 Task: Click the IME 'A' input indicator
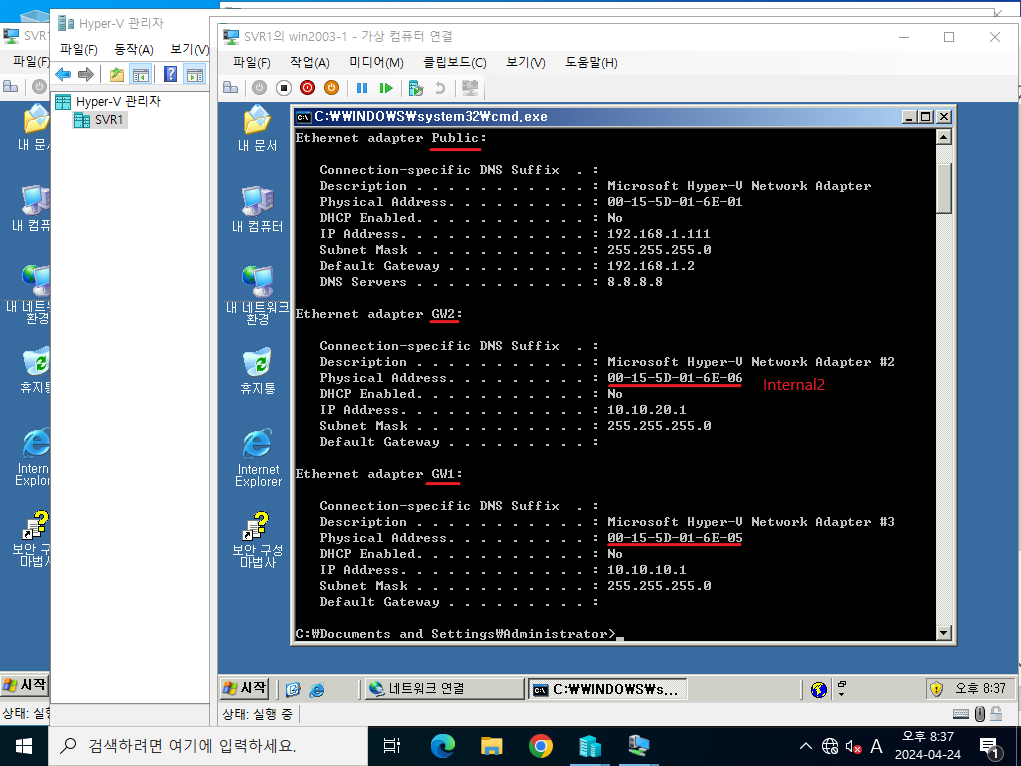click(876, 746)
